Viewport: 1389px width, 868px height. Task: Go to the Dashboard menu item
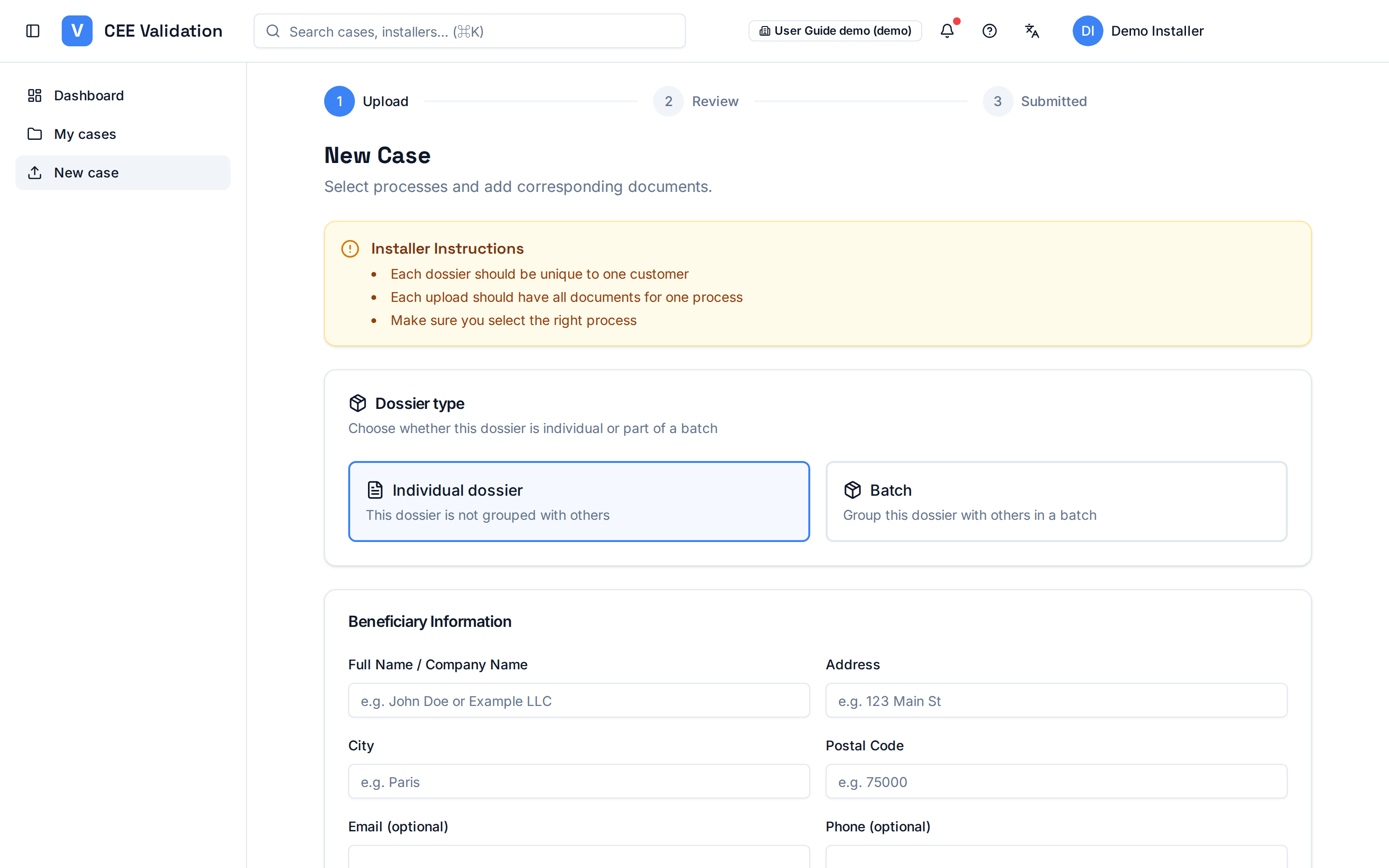pos(123,95)
